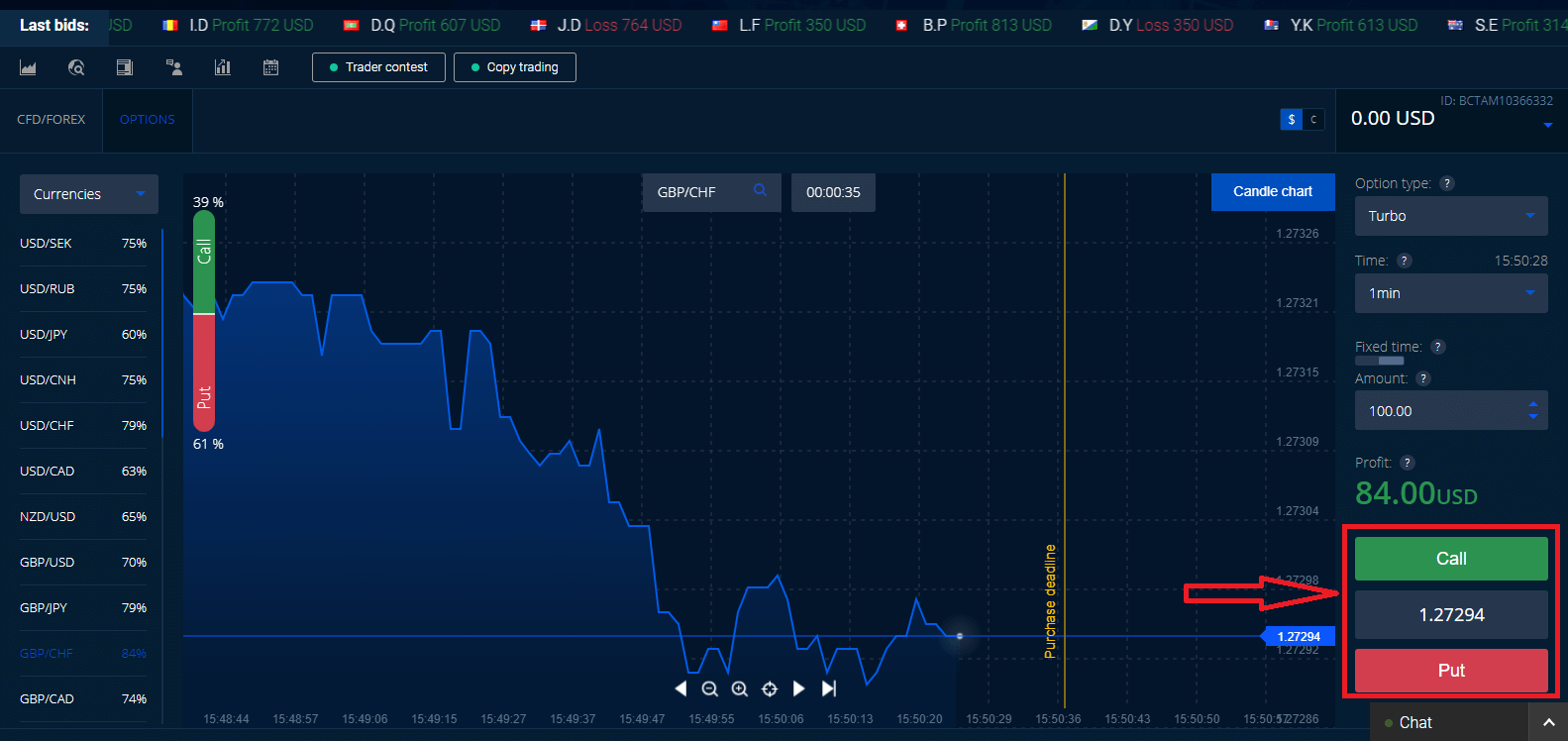Click the Copy trading button

tap(514, 67)
